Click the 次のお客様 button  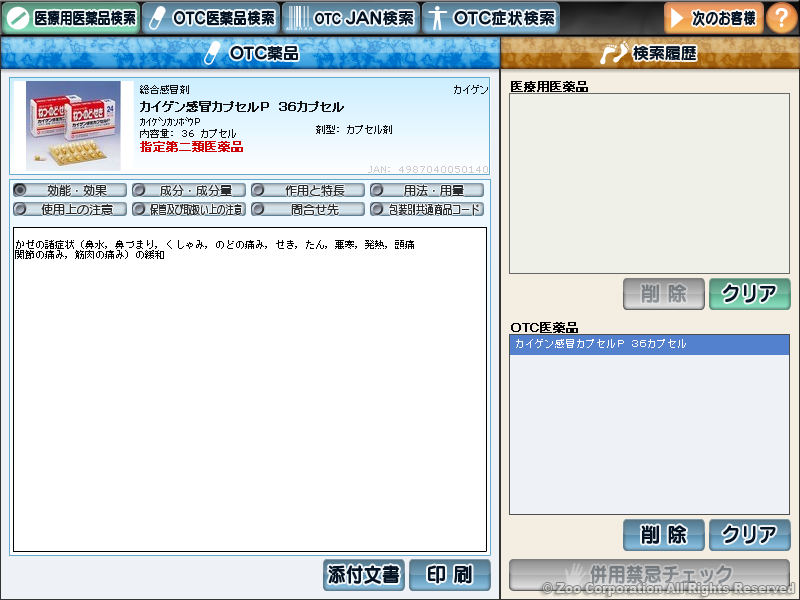(x=713, y=18)
